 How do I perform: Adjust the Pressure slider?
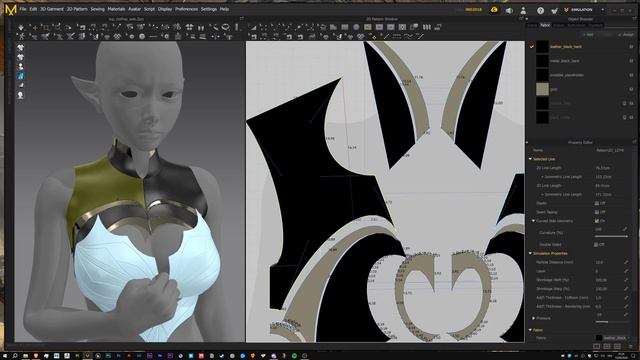(611, 322)
